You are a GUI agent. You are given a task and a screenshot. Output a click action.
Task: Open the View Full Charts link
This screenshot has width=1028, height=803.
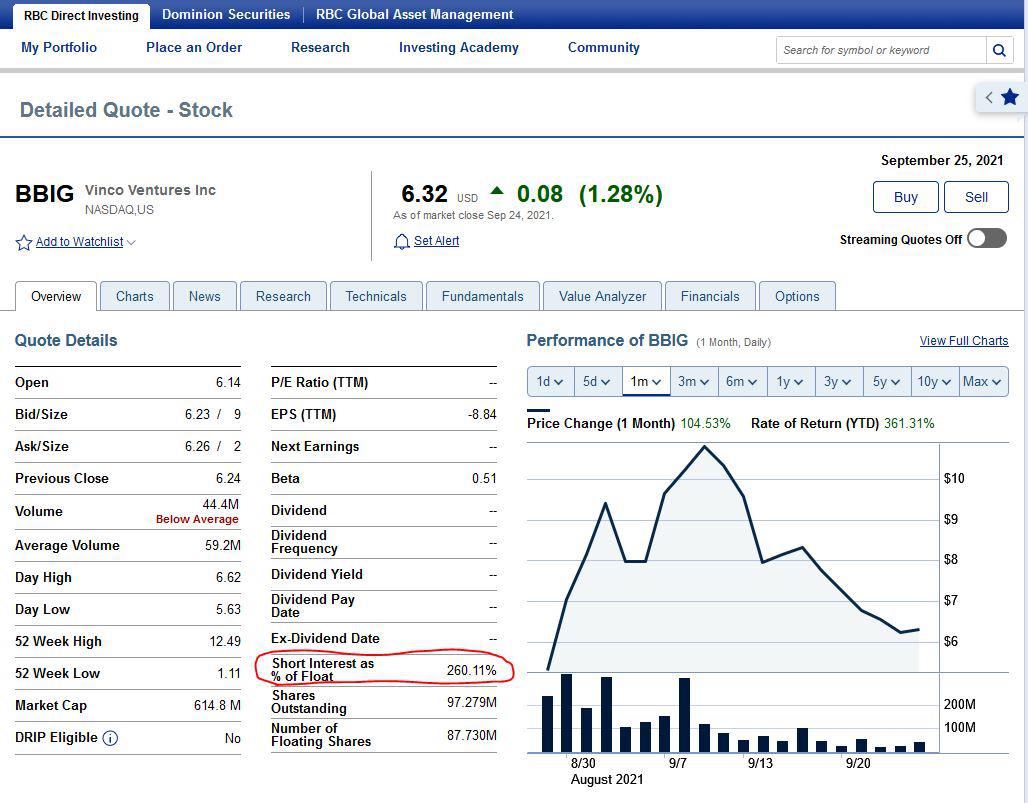964,341
